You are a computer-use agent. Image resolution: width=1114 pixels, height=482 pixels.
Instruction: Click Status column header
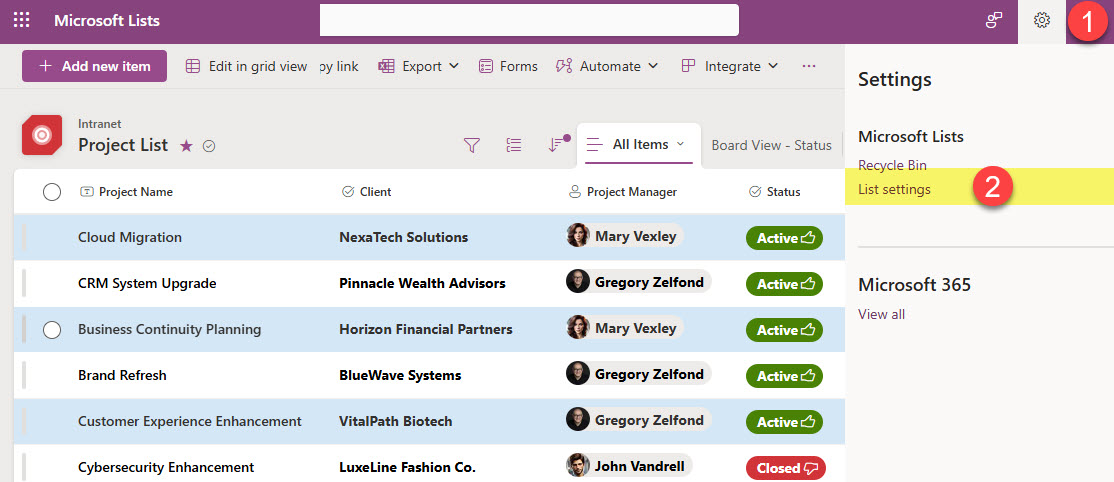[x=784, y=192]
